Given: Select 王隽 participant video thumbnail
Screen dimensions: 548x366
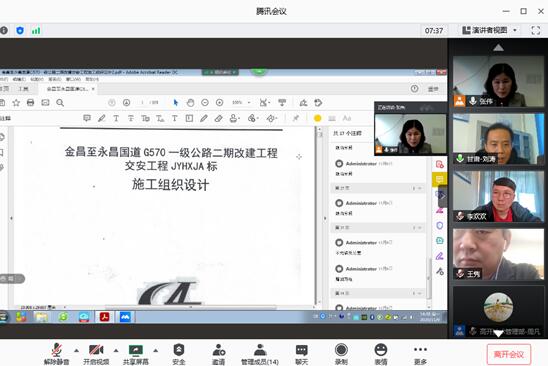Looking at the screenshot, I should coord(498,254).
